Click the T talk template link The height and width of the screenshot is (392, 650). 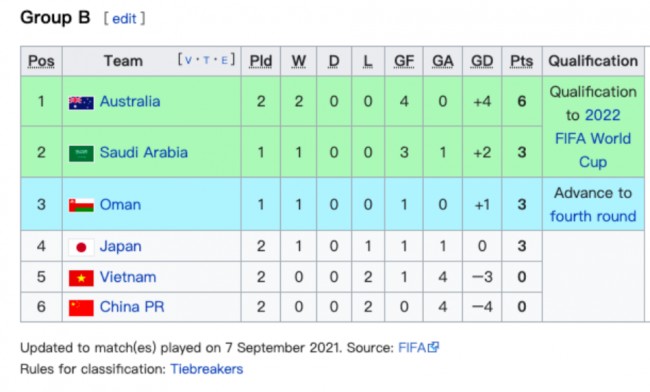pos(206,60)
